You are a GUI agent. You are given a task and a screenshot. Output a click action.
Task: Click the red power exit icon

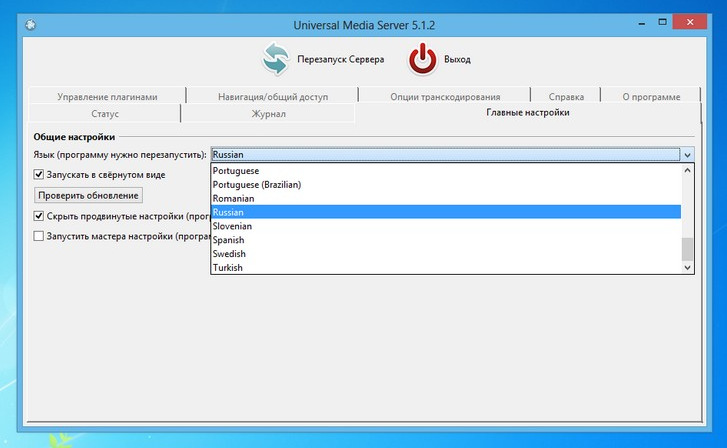pos(422,59)
